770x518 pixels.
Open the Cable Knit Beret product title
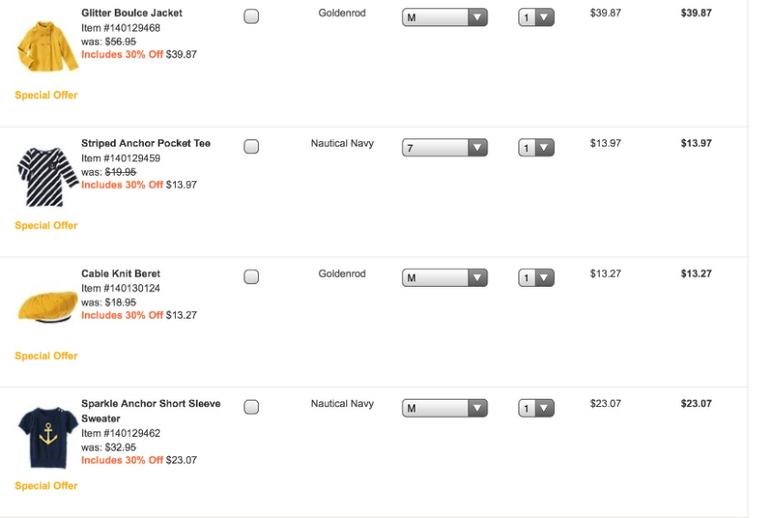[x=121, y=273]
